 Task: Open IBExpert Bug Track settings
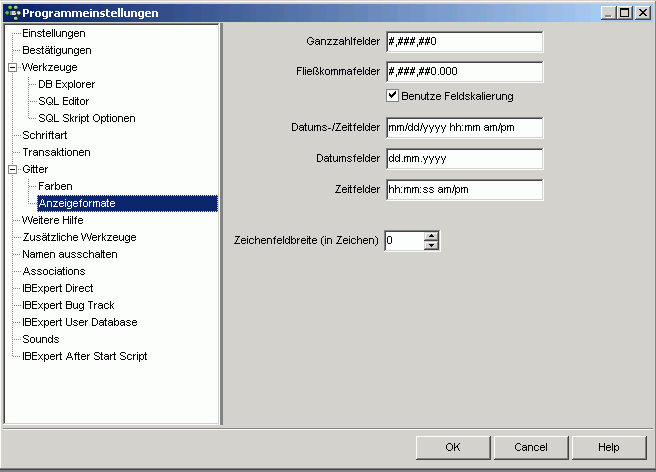(x=68, y=305)
